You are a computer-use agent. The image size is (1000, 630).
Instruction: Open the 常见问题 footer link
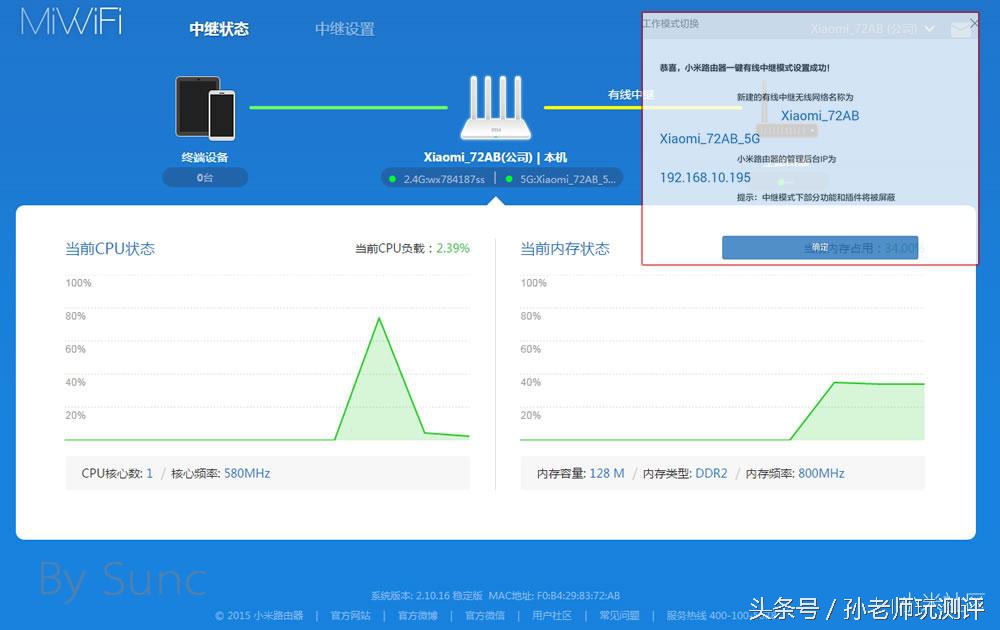coord(617,616)
